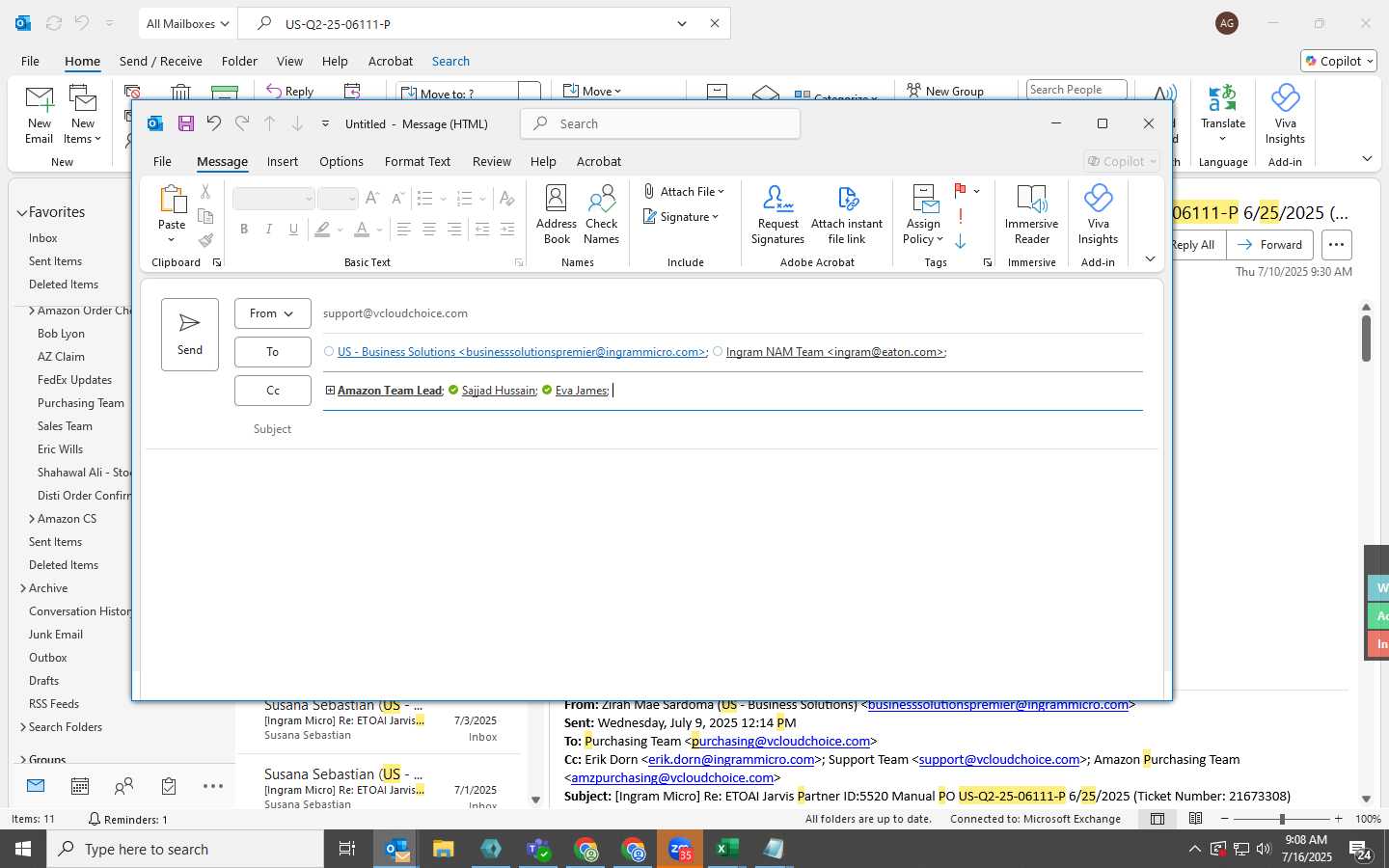Center the paragraph text

coord(429,230)
